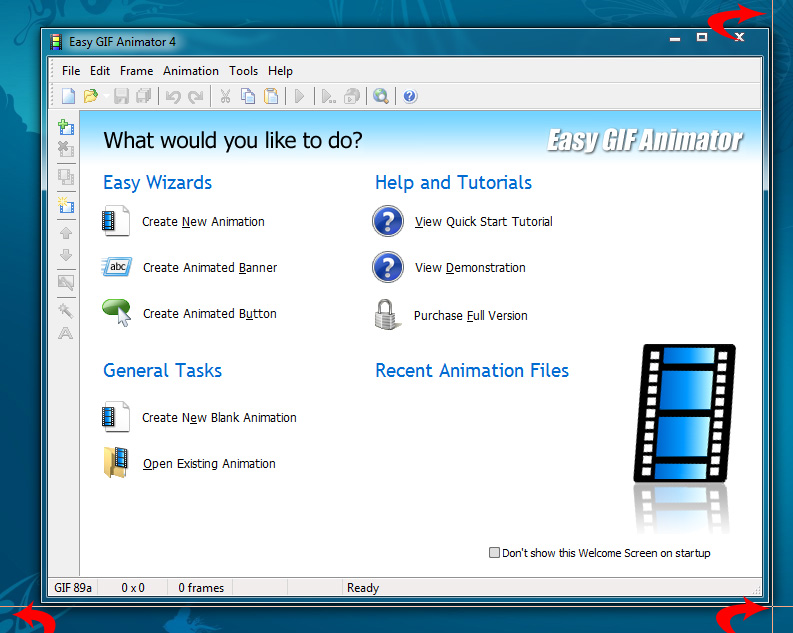The image size is (793, 633).
Task: Click the Delete Frame X sidebar icon
Action: coord(66,149)
